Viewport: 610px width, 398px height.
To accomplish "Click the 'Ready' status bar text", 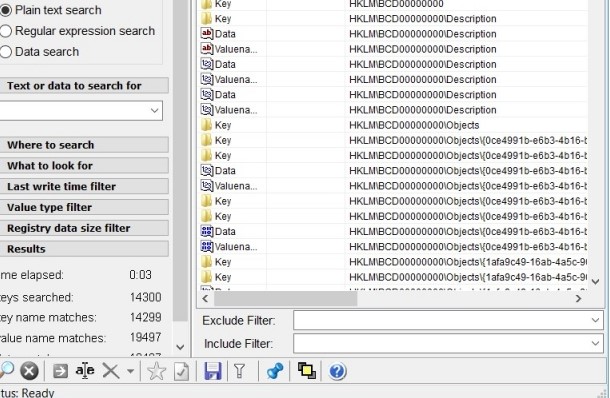I will coord(38,393).
